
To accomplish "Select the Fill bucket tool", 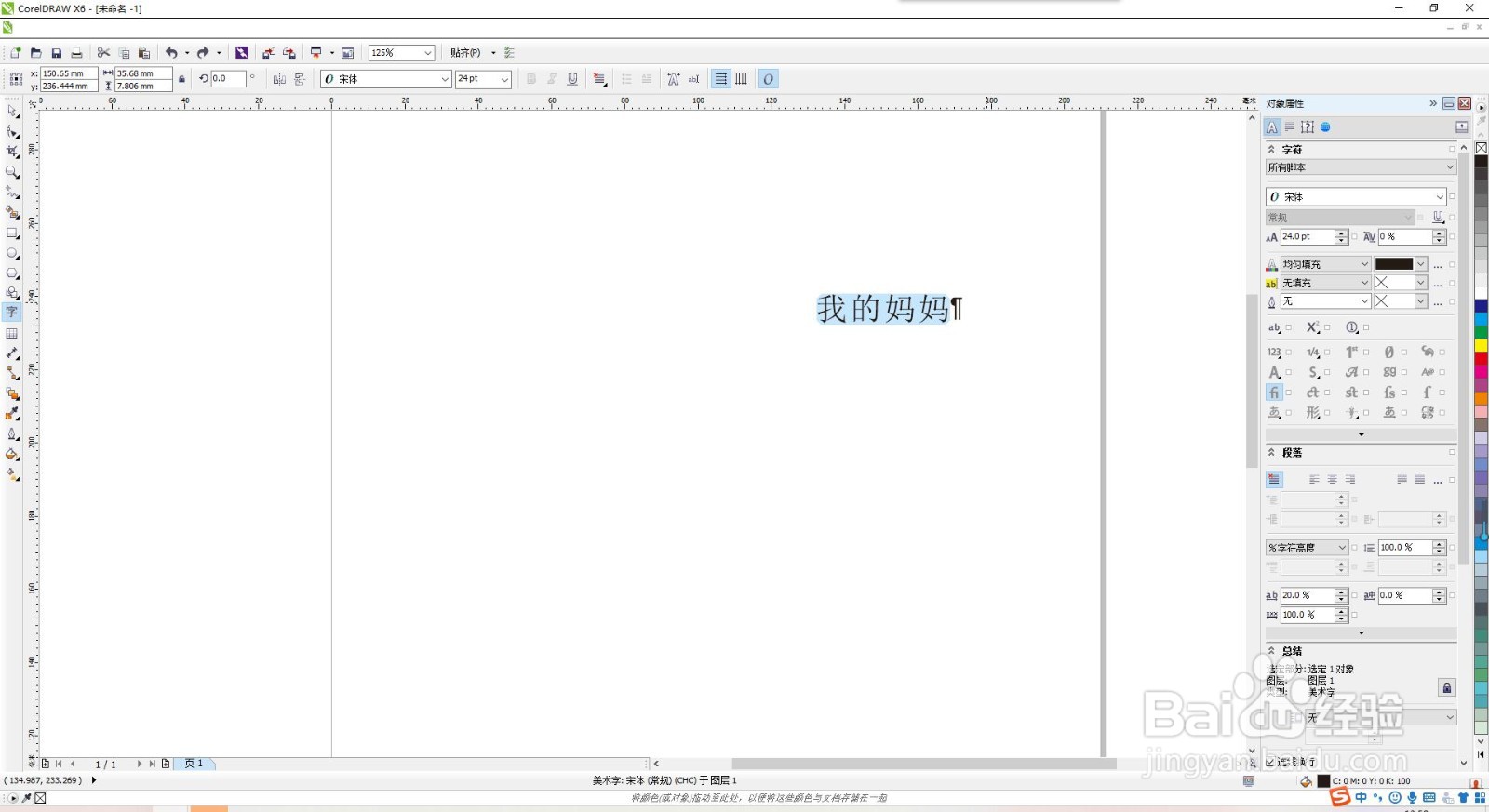I will coord(12,455).
